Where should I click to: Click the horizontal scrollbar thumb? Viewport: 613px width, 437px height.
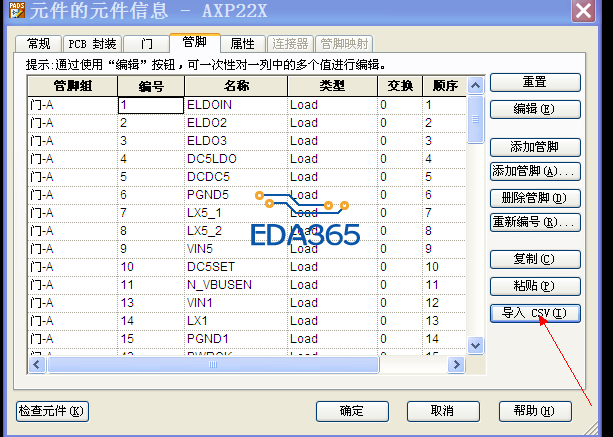click(x=213, y=365)
